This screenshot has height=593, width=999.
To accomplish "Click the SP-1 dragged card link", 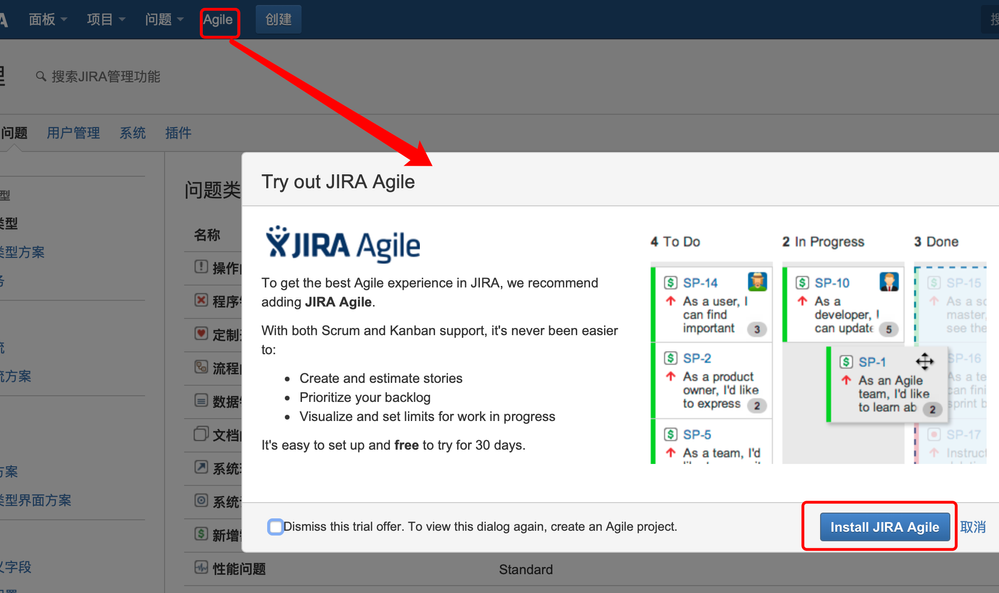I will point(872,362).
